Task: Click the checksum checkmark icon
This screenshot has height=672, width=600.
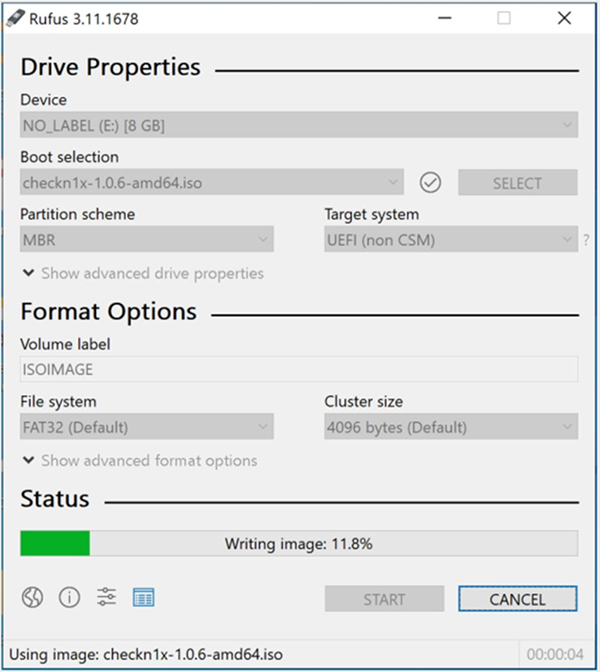Action: tap(430, 183)
